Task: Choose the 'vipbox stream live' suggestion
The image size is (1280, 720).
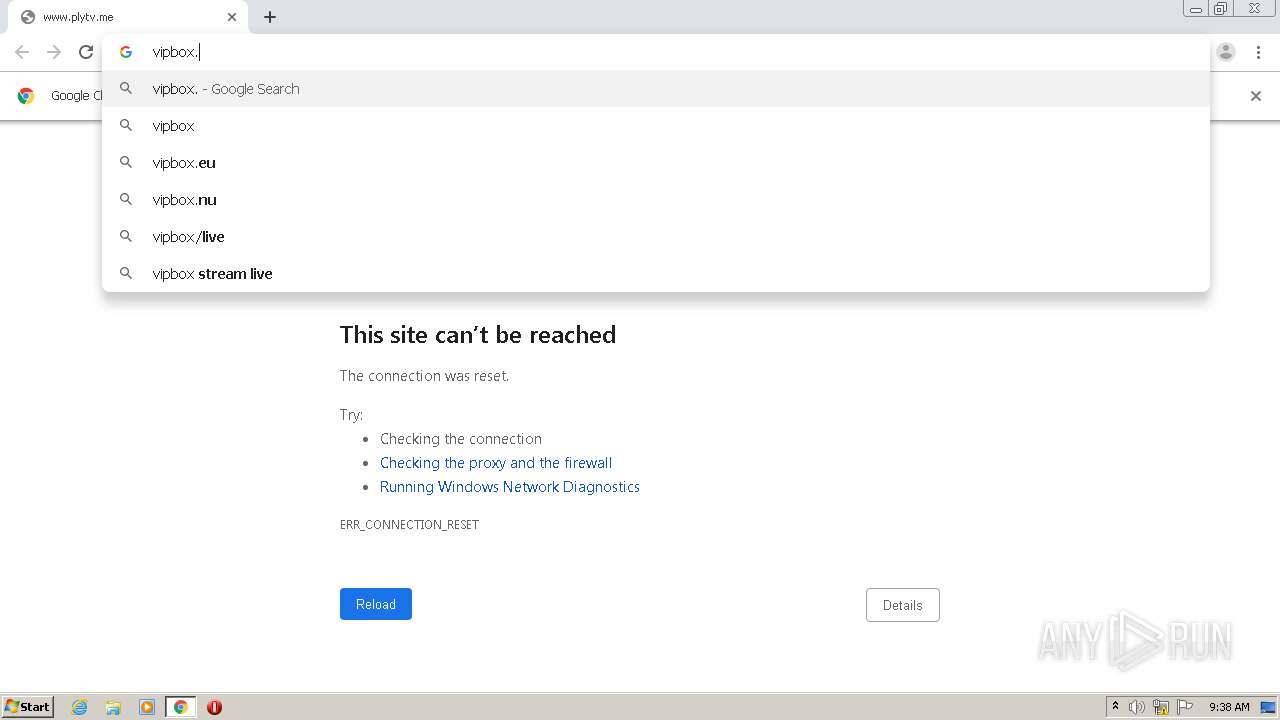Action: pos(656,274)
